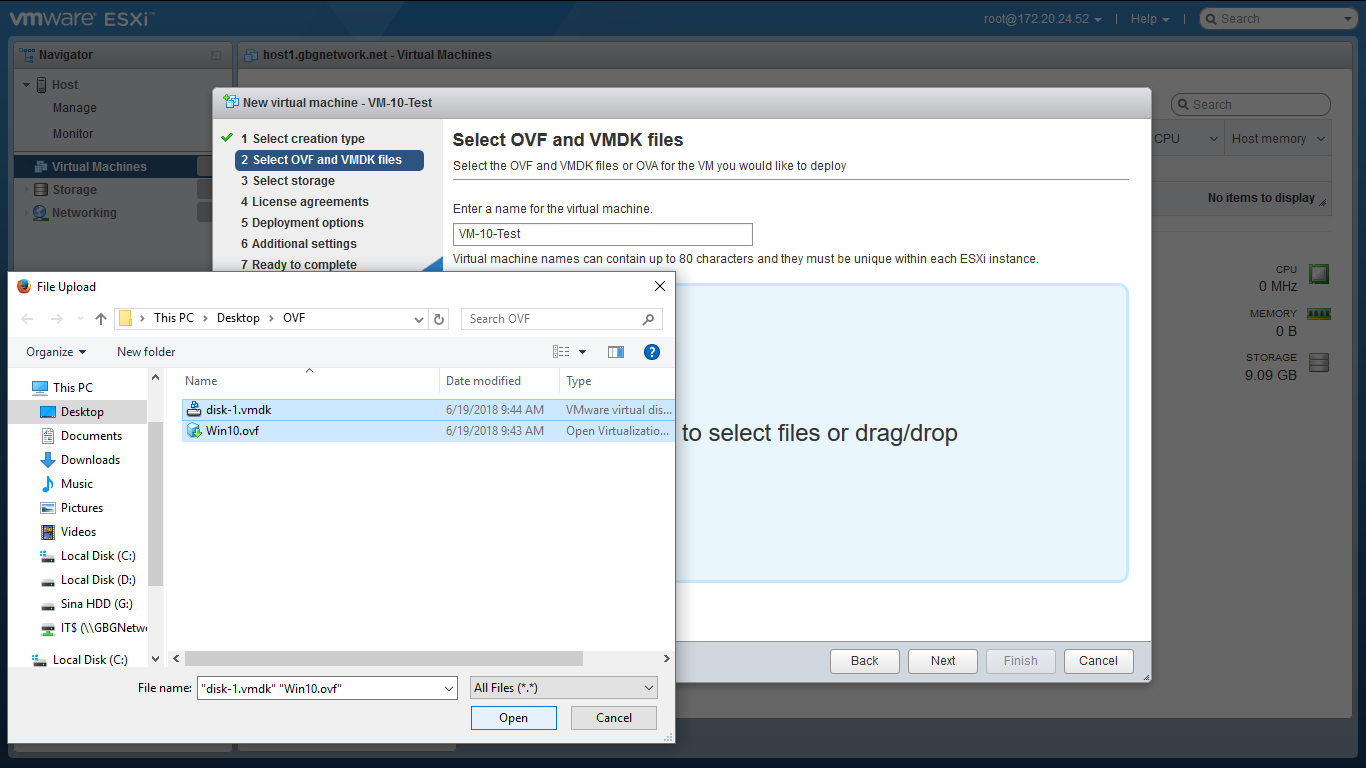This screenshot has width=1366, height=768.
Task: Select the Win10.ovf file icon
Action: tap(194, 431)
